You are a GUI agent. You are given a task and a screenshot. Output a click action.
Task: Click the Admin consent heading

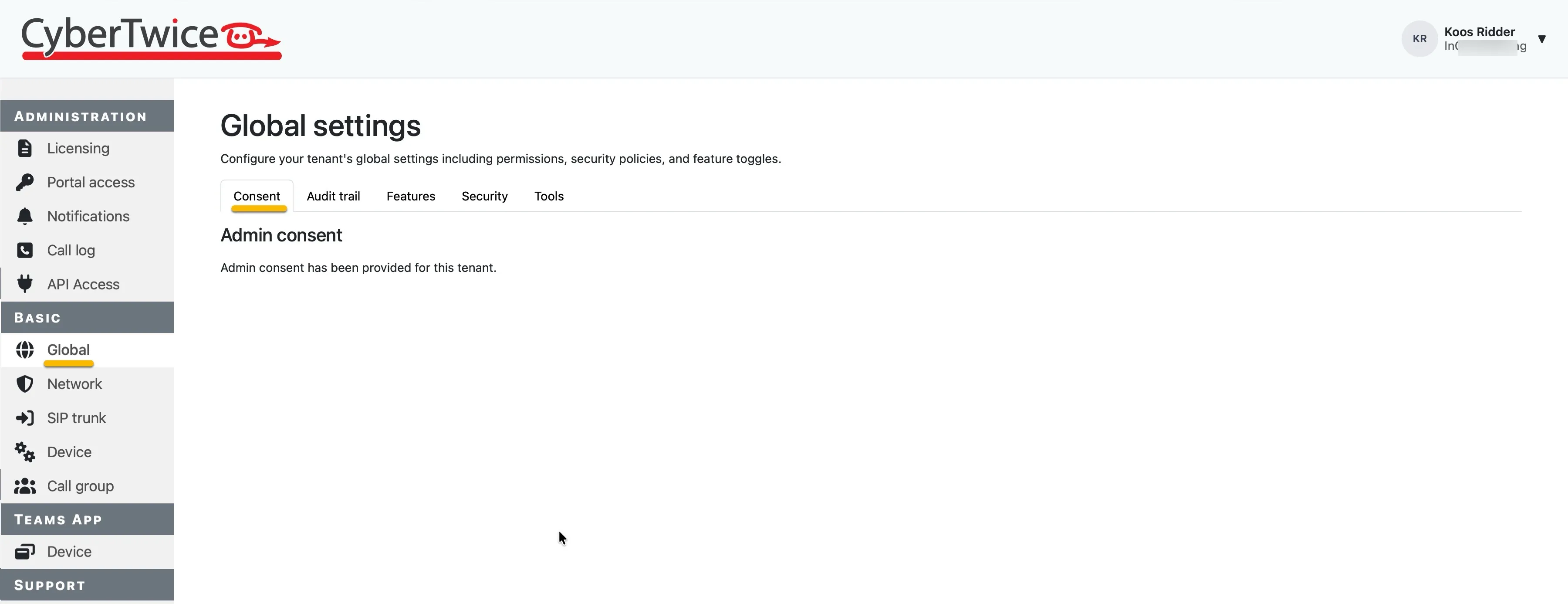[281, 236]
